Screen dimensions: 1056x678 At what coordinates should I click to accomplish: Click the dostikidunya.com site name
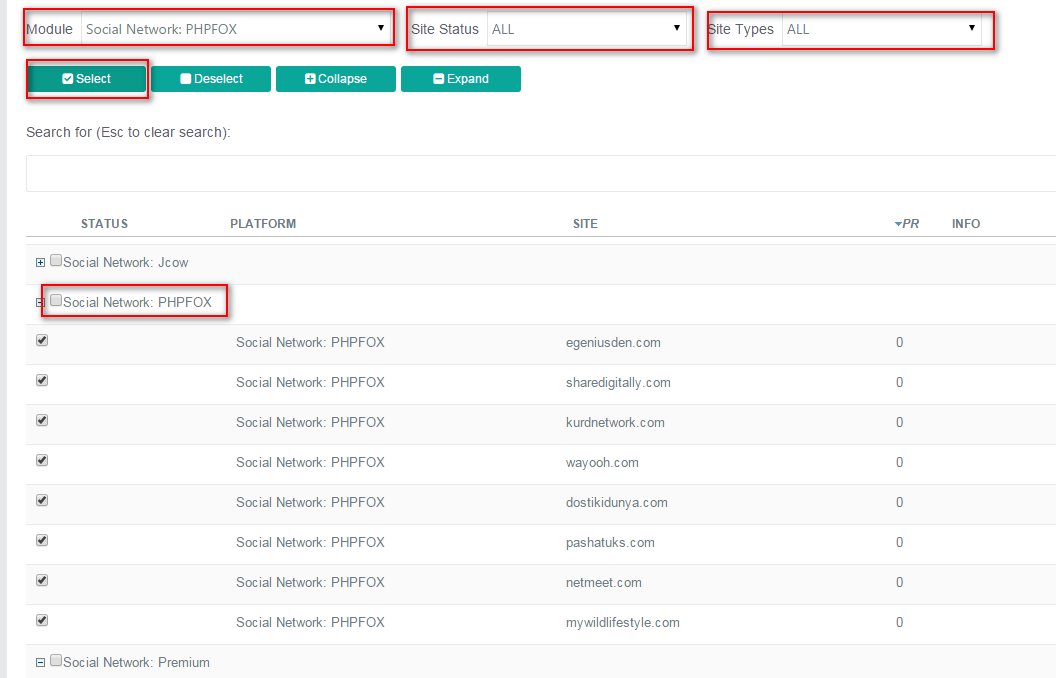(617, 503)
